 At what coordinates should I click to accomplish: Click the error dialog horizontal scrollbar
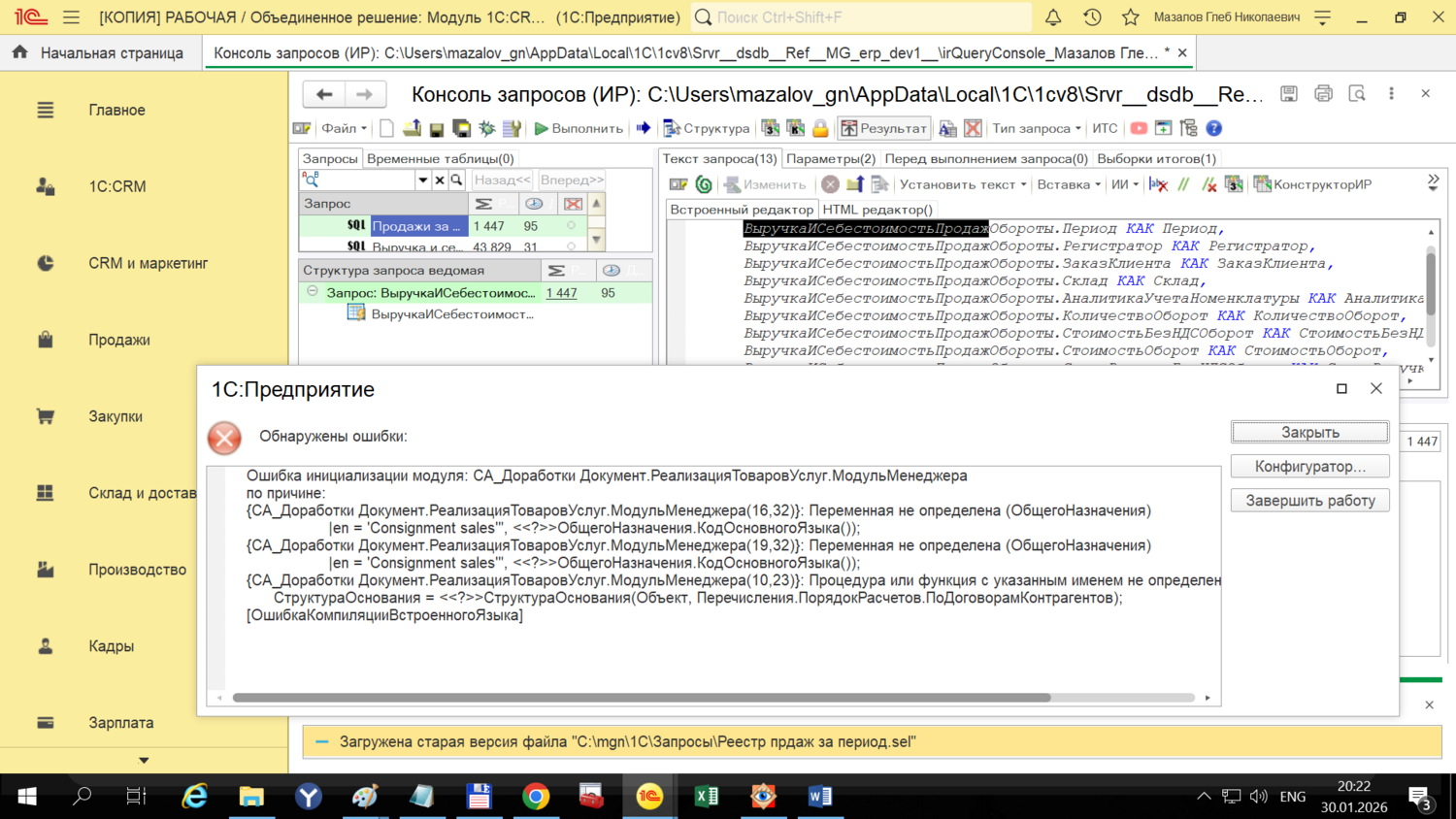pos(641,698)
